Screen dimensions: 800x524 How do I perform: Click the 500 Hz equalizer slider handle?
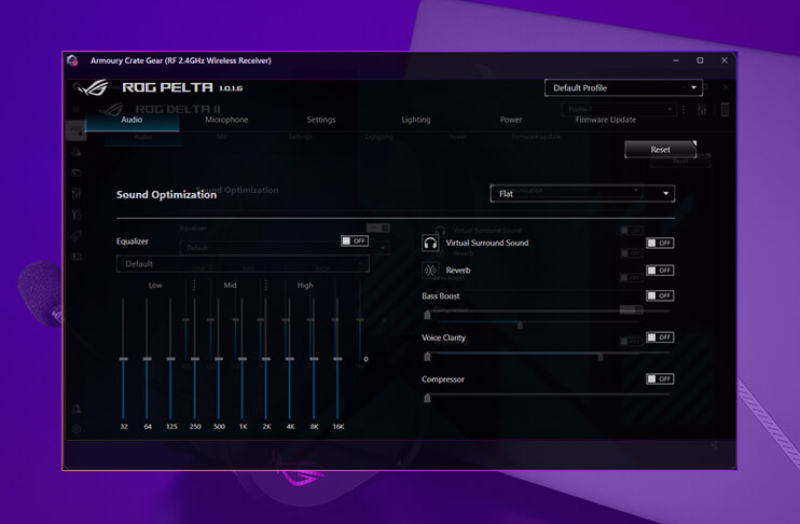[218, 359]
